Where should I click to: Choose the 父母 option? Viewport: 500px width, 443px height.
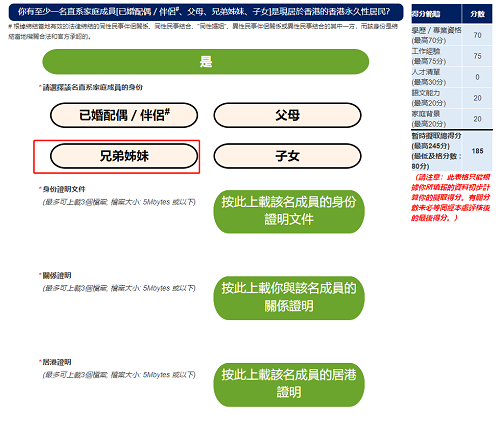tap(287, 115)
